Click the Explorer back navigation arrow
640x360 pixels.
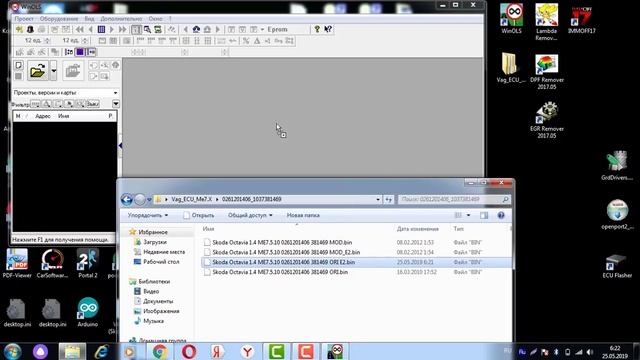tap(127, 200)
